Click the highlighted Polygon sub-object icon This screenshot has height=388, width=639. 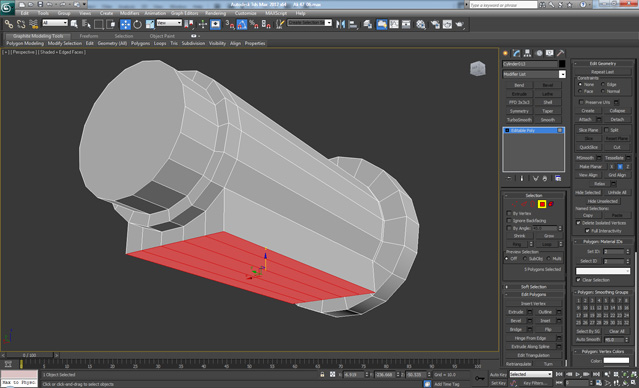coord(542,204)
